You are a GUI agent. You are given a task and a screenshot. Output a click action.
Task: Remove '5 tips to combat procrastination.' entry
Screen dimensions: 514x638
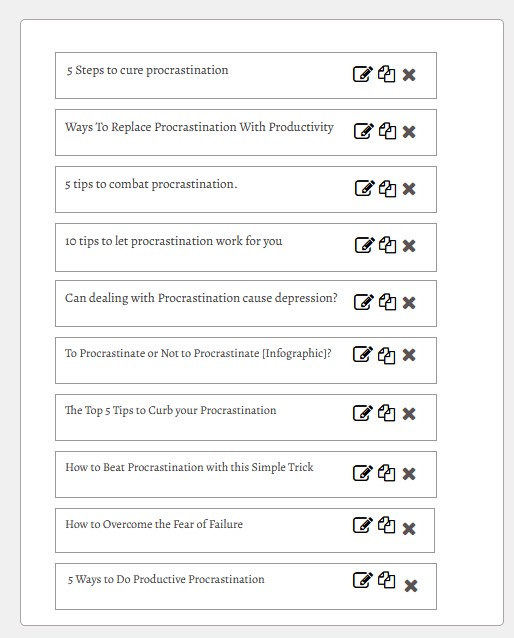coord(409,189)
